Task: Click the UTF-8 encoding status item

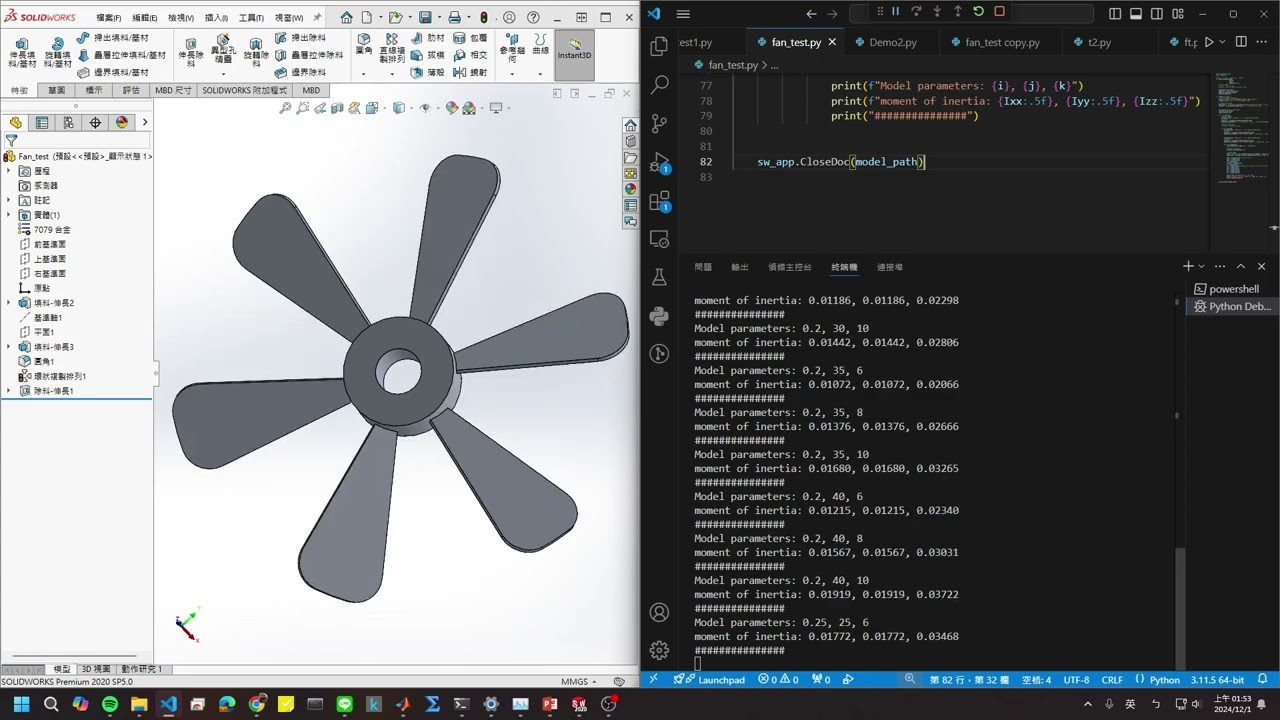Action: tap(1076, 680)
